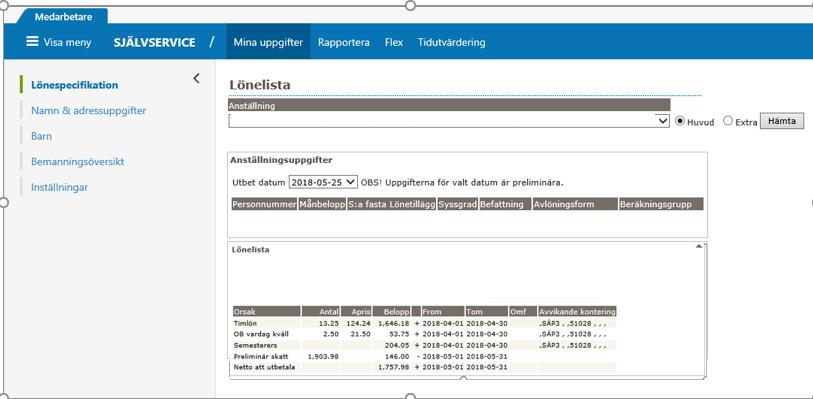Open Namn & adressuppgifter in sidebar
Screen dimensions: 813x399
89,110
